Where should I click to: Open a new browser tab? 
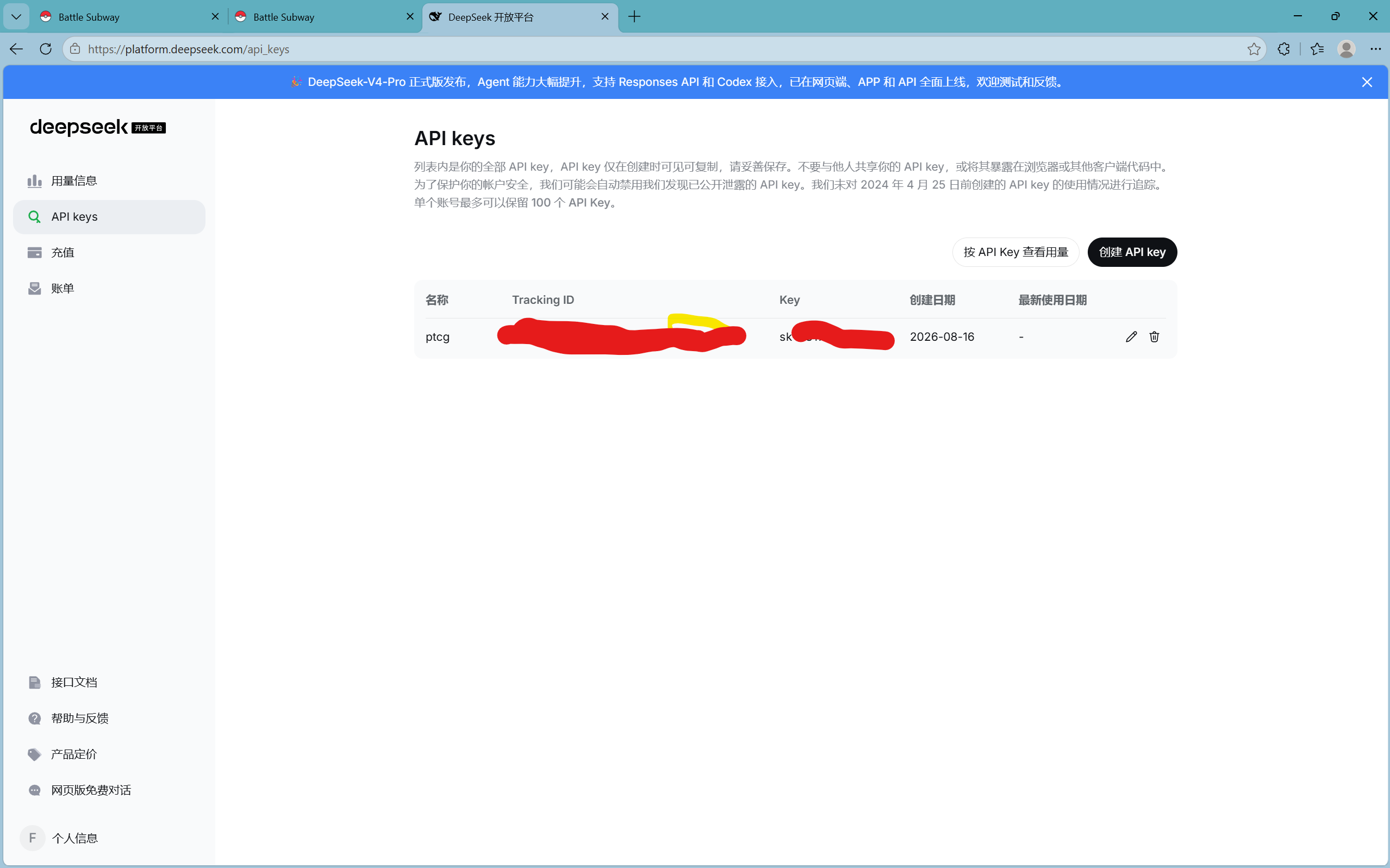pyautogui.click(x=634, y=17)
